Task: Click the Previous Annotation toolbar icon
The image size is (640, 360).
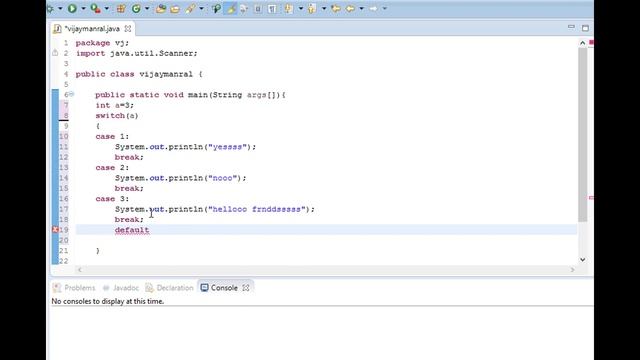Action: [312, 8]
